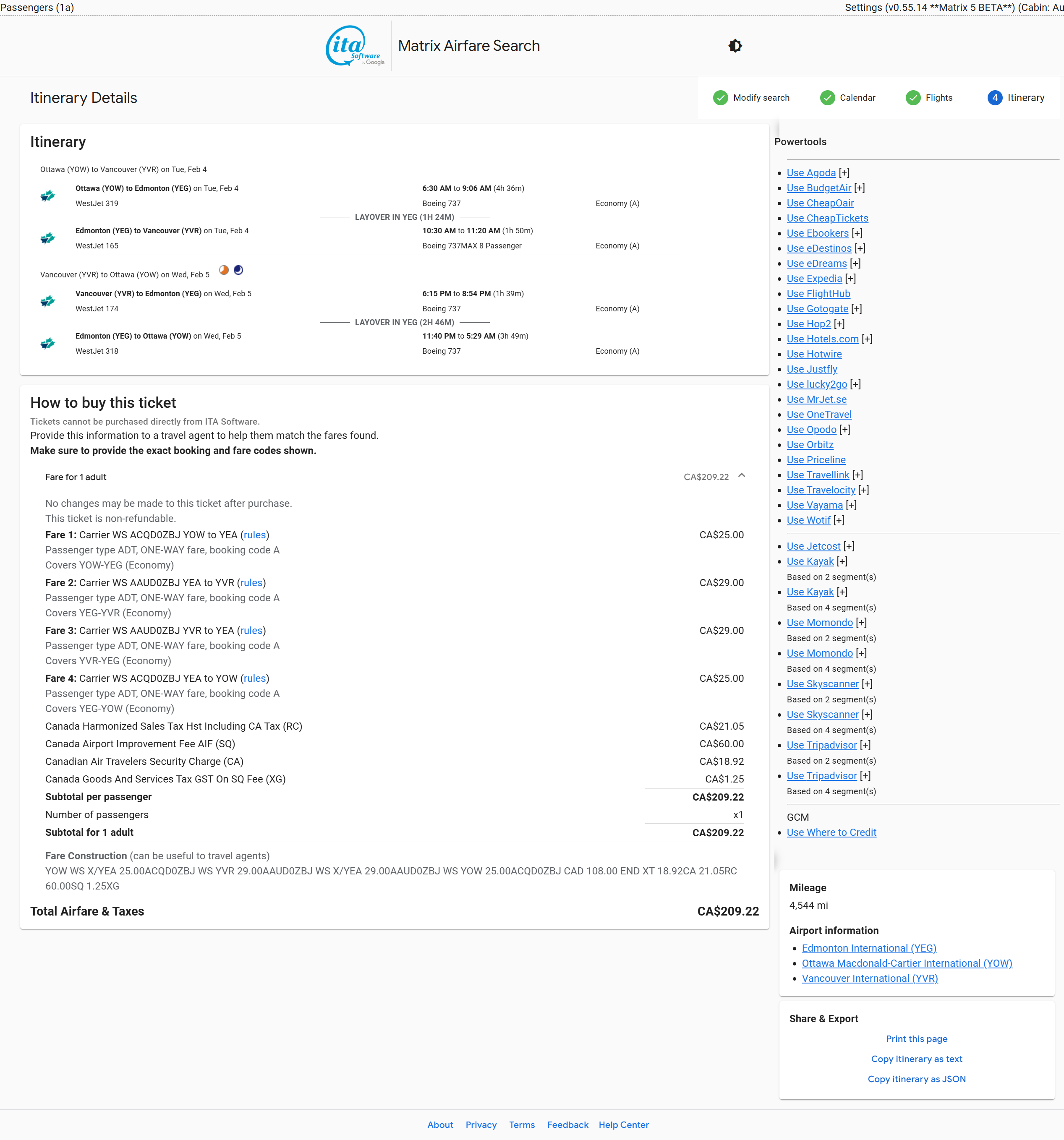This screenshot has width=1064, height=1140.
Task: Click the blue step 4 Itinerary circle
Action: [x=995, y=98]
